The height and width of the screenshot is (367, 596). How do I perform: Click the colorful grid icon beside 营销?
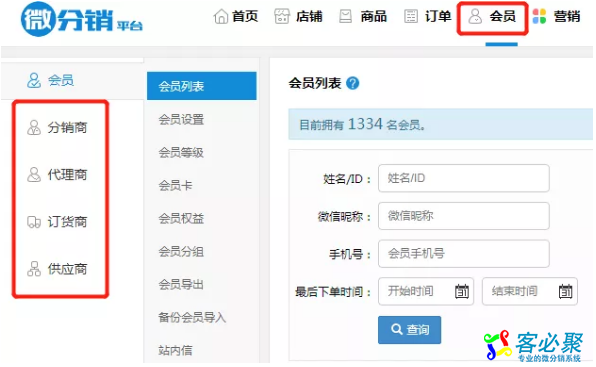point(539,17)
